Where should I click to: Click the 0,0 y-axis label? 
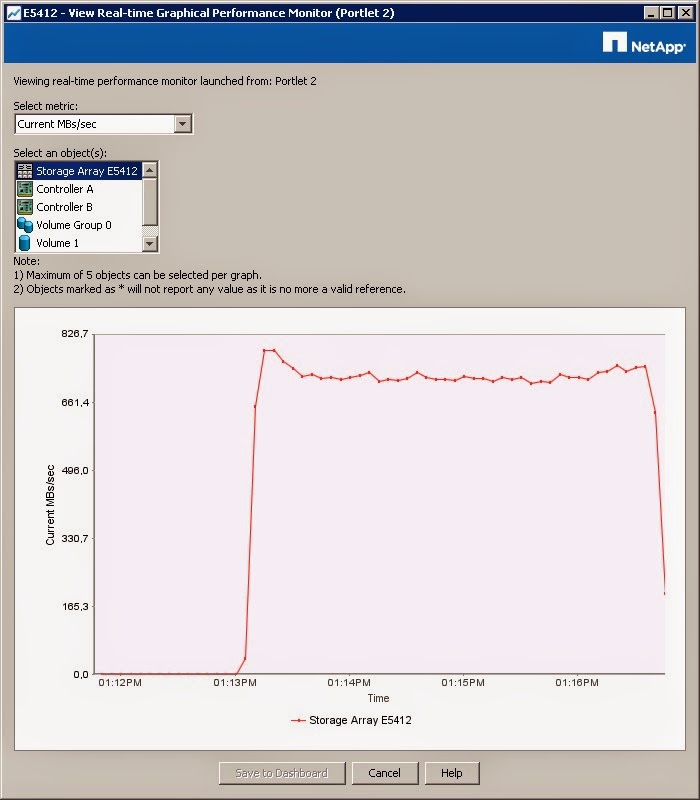pos(81,674)
